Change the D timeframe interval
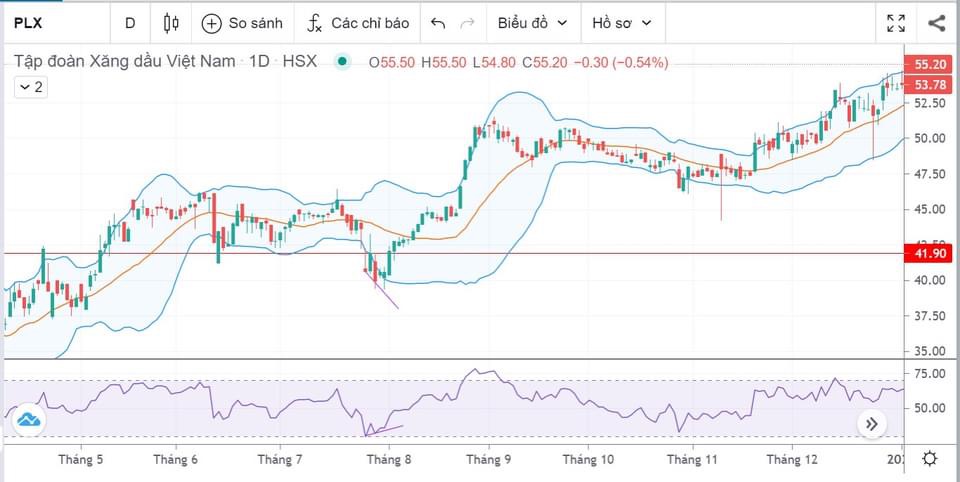The width and height of the screenshot is (960, 482). tap(130, 22)
